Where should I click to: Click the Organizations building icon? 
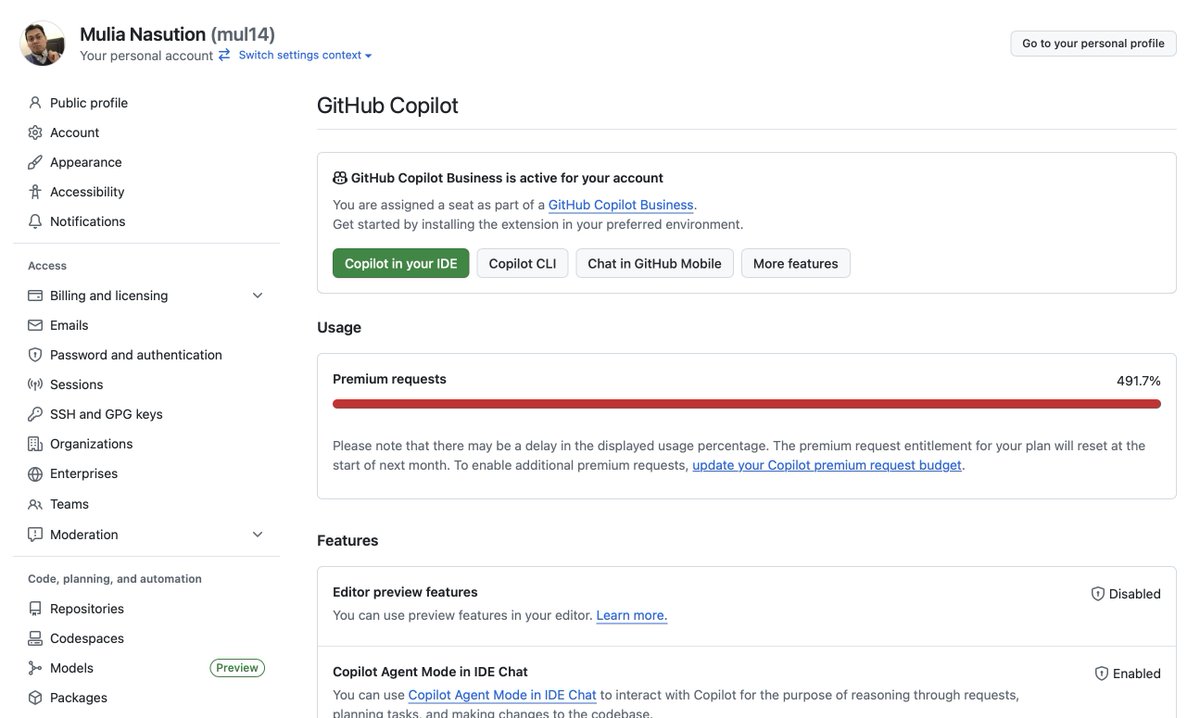click(x=35, y=444)
